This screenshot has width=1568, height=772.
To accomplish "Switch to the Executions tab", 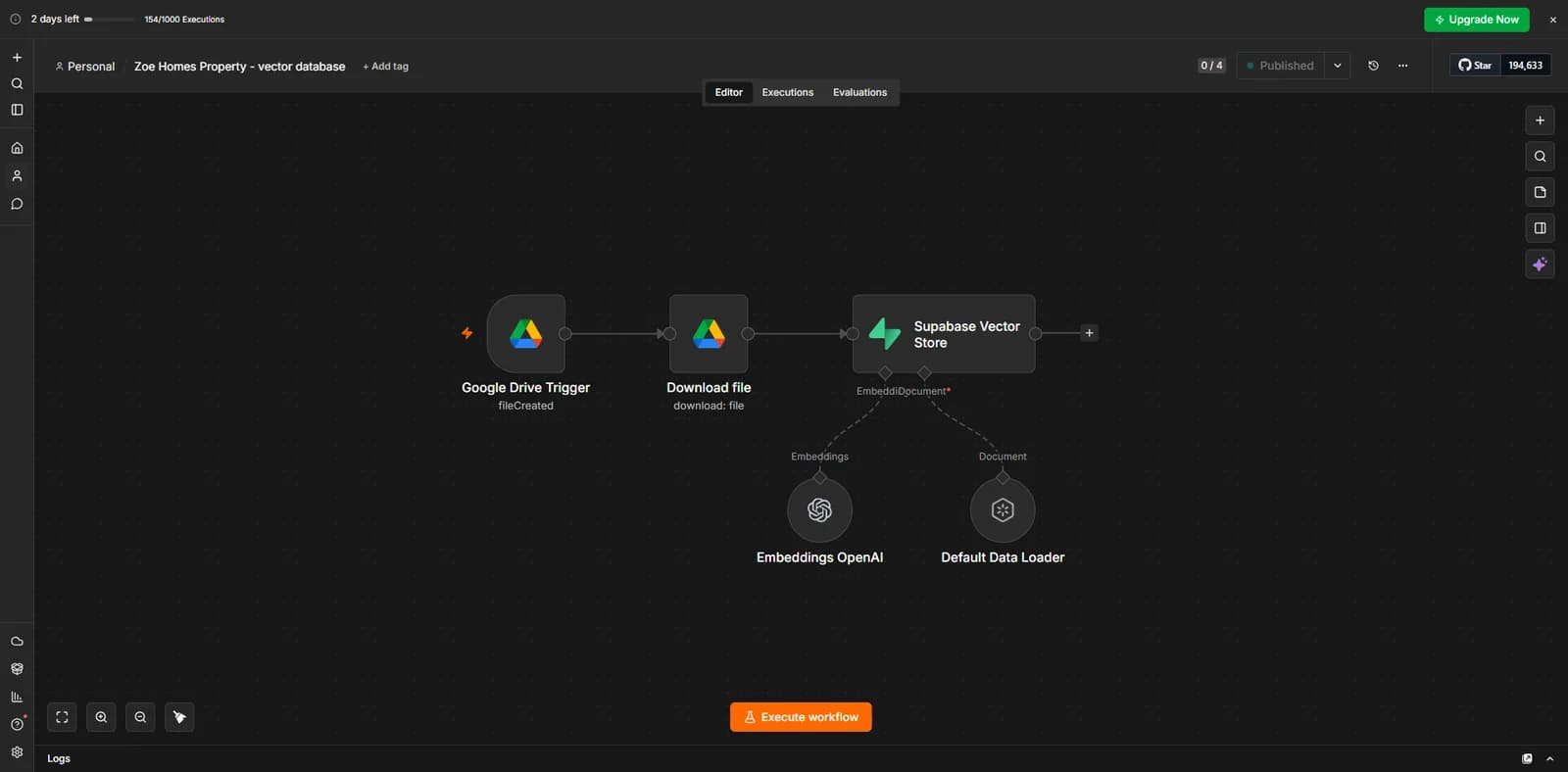I will click(788, 92).
